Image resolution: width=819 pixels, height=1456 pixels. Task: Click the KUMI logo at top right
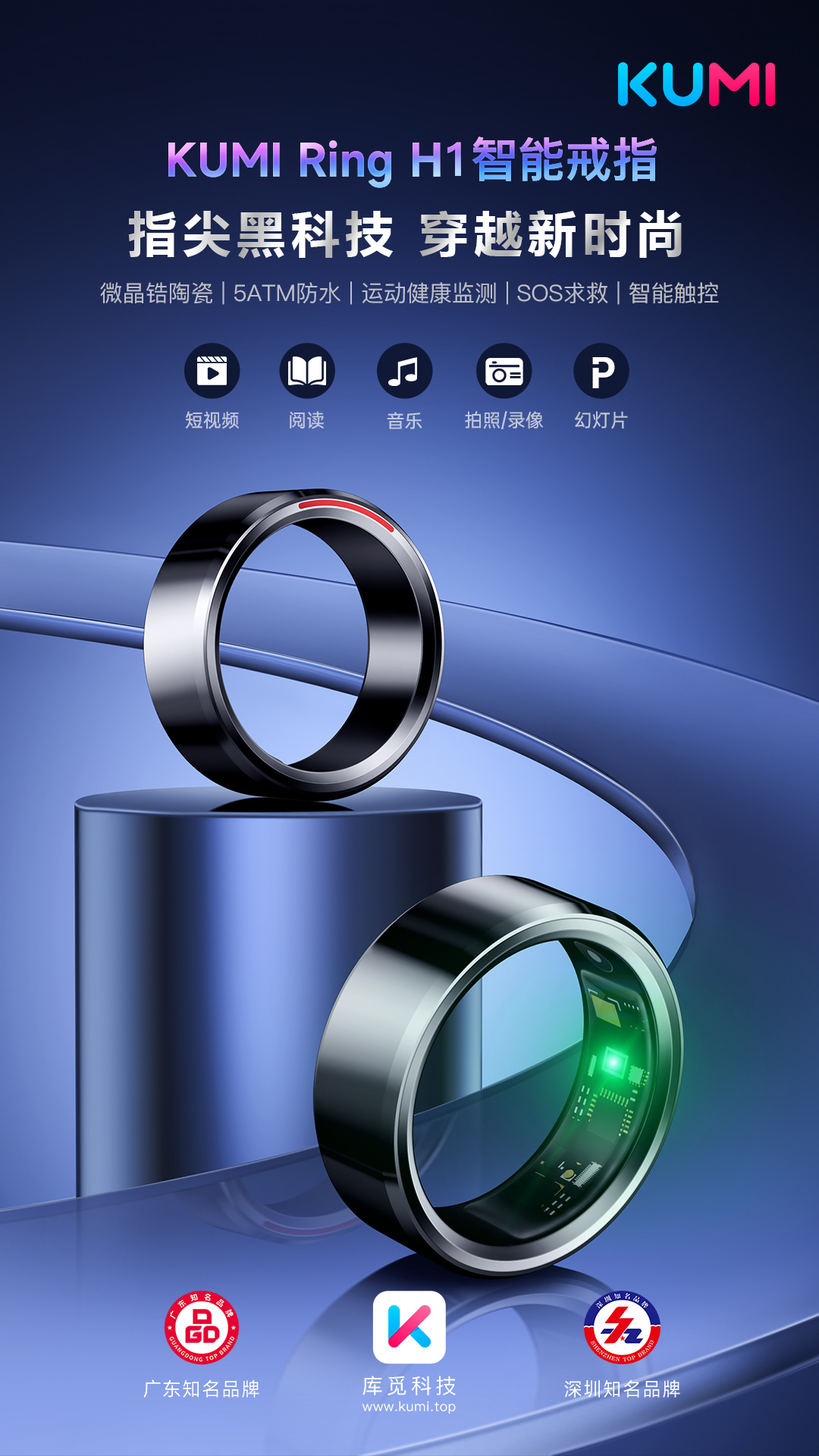[x=697, y=84]
